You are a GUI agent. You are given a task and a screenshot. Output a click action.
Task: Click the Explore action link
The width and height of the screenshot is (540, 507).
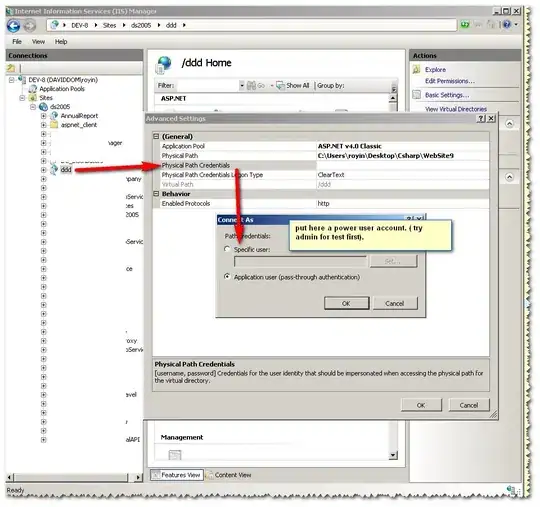coord(435,70)
